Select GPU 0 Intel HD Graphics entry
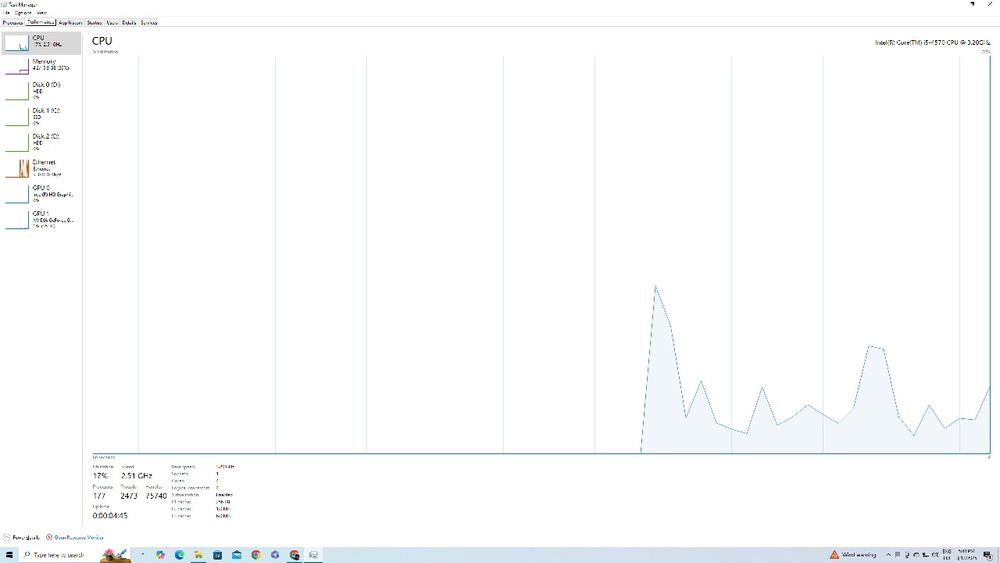Image resolution: width=1000 pixels, height=563 pixels. click(41, 193)
